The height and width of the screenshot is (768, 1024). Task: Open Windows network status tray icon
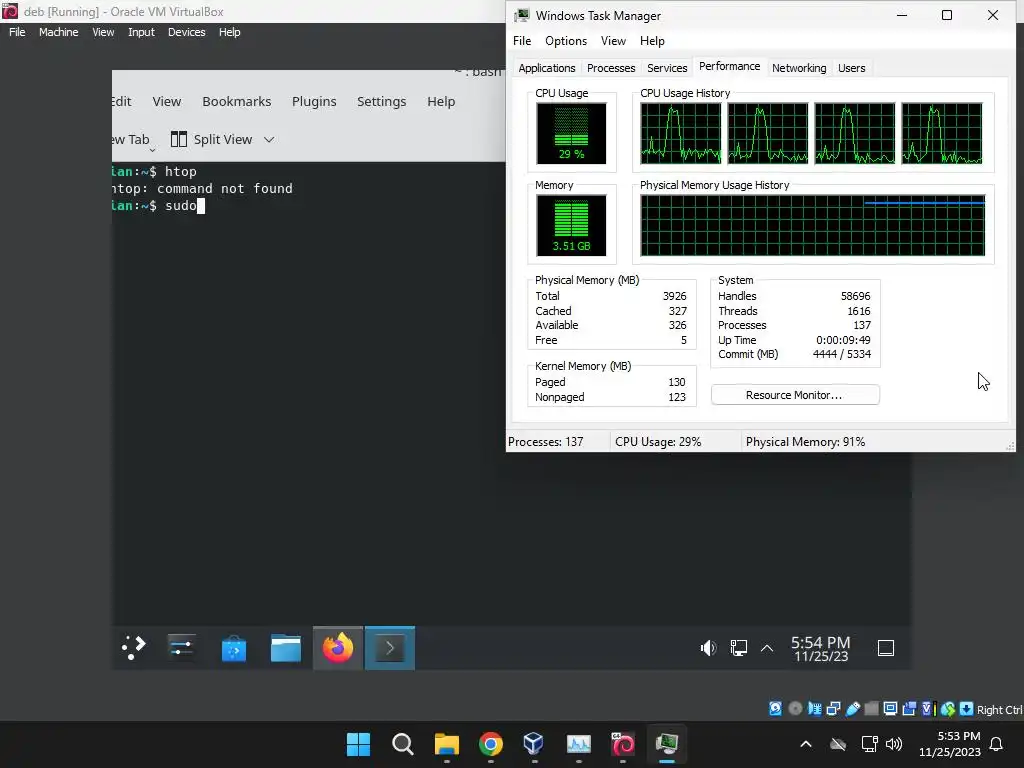[x=869, y=744]
